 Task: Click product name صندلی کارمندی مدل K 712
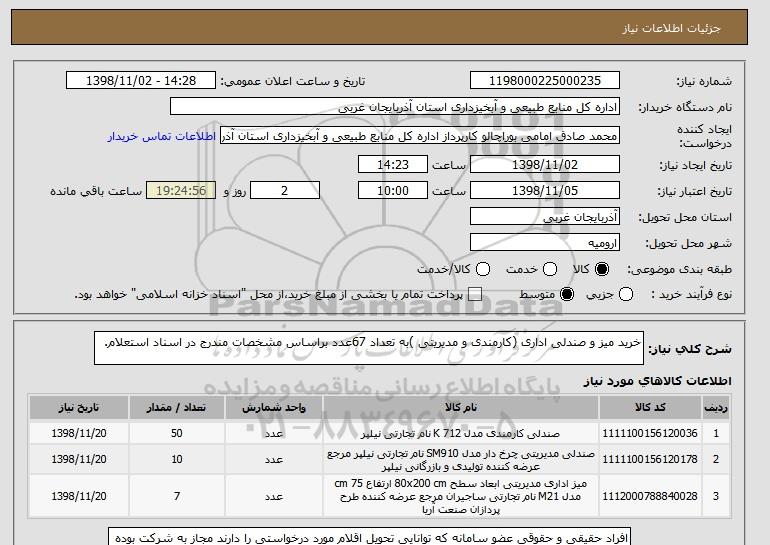tap(461, 434)
